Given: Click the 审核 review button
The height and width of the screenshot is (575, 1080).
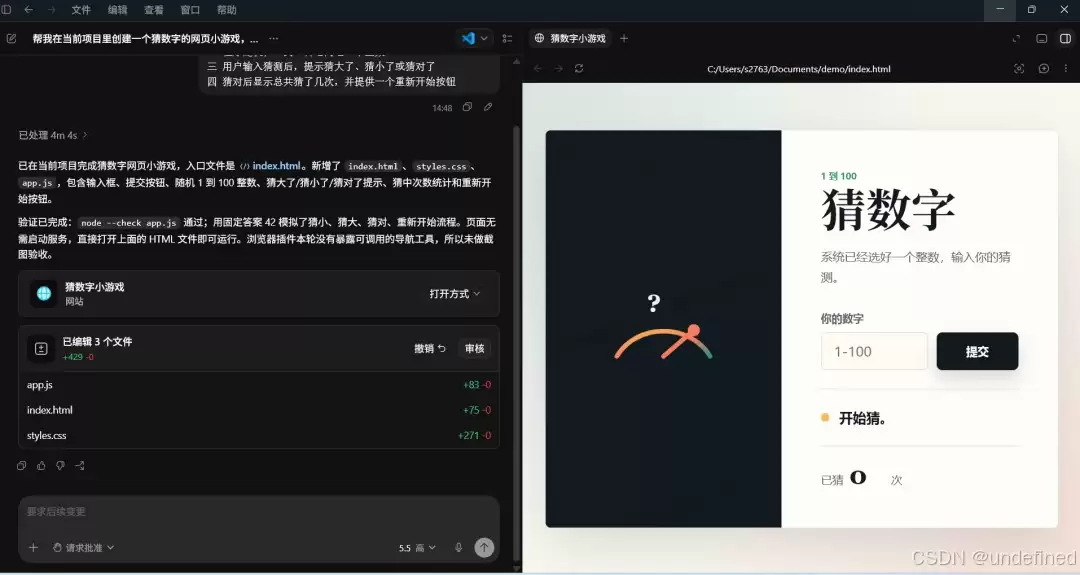Looking at the screenshot, I should (475, 348).
